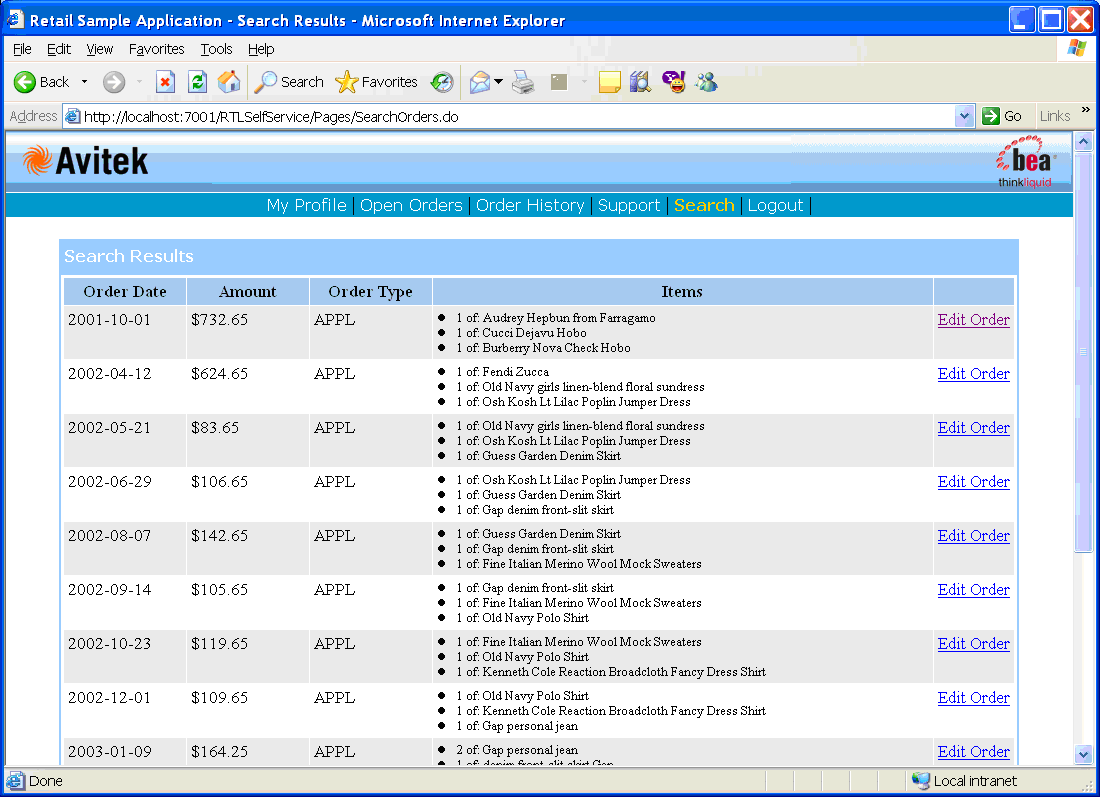Viewport: 1100px width, 797px height.
Task: Edit Order for 2003-01-09
Action: (974, 752)
